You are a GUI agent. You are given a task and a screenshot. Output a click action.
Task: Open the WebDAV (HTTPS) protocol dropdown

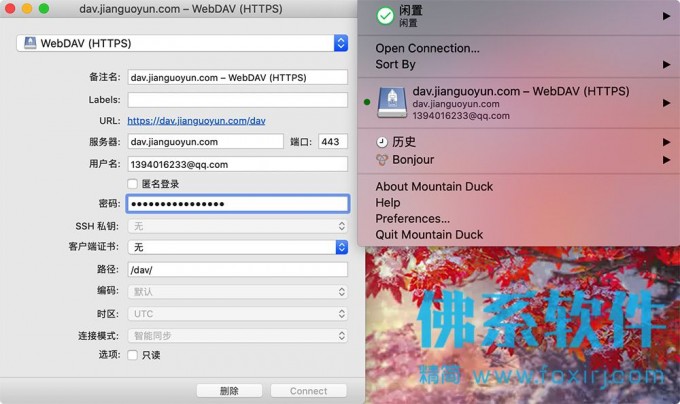[182, 43]
